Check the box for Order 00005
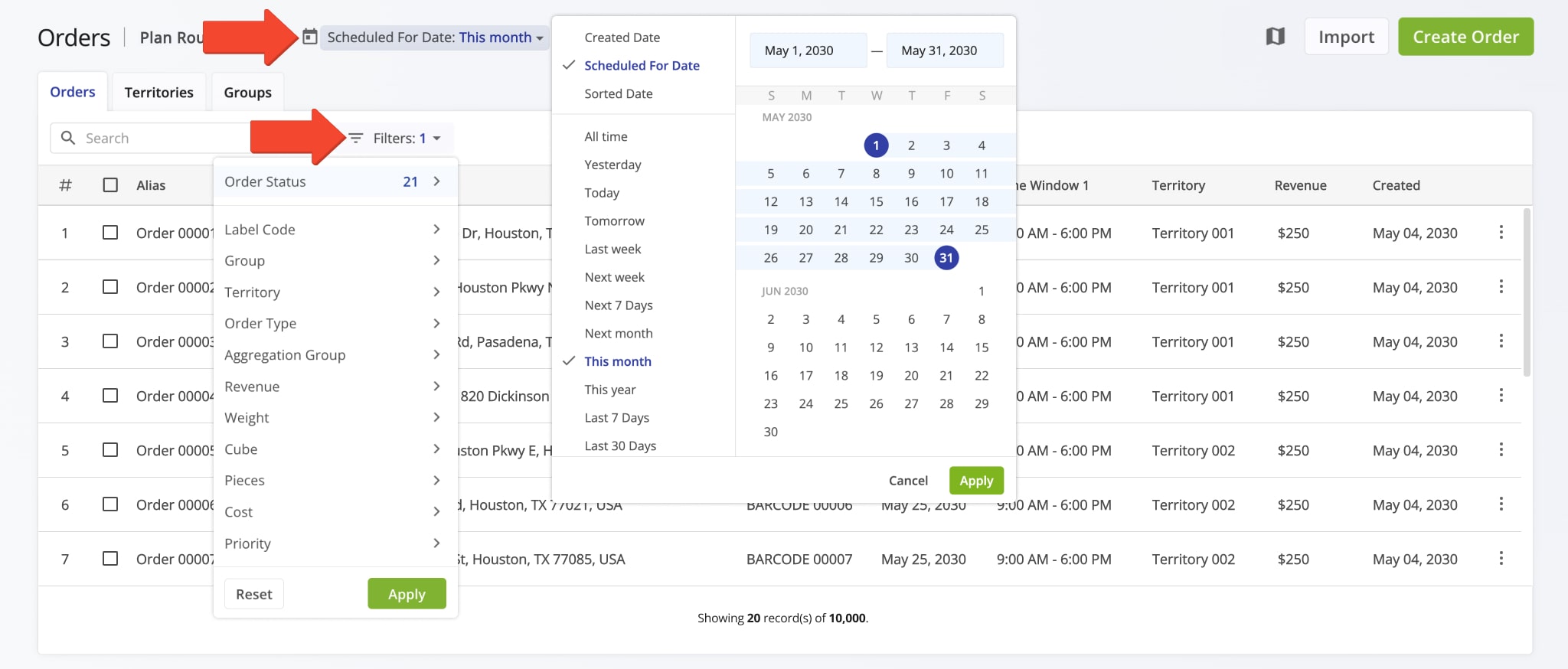Image resolution: width=1568 pixels, height=669 pixels. (110, 449)
